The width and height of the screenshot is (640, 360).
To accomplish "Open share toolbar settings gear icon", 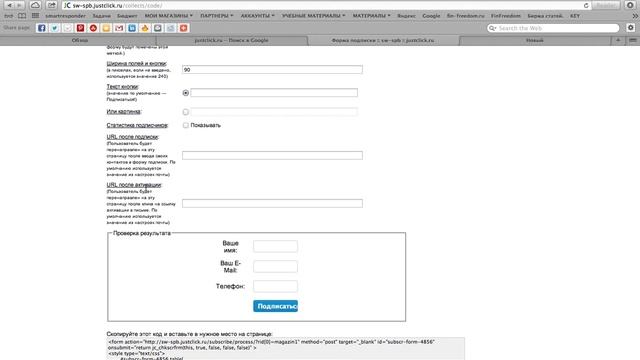I will pos(631,28).
